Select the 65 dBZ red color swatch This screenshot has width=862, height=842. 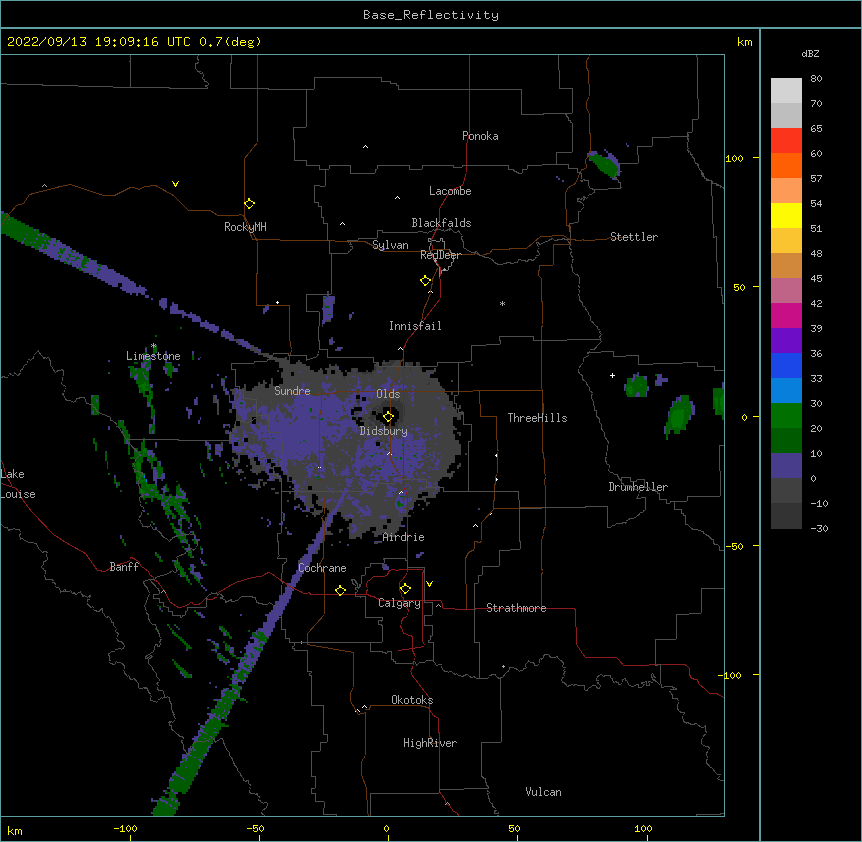(786, 141)
